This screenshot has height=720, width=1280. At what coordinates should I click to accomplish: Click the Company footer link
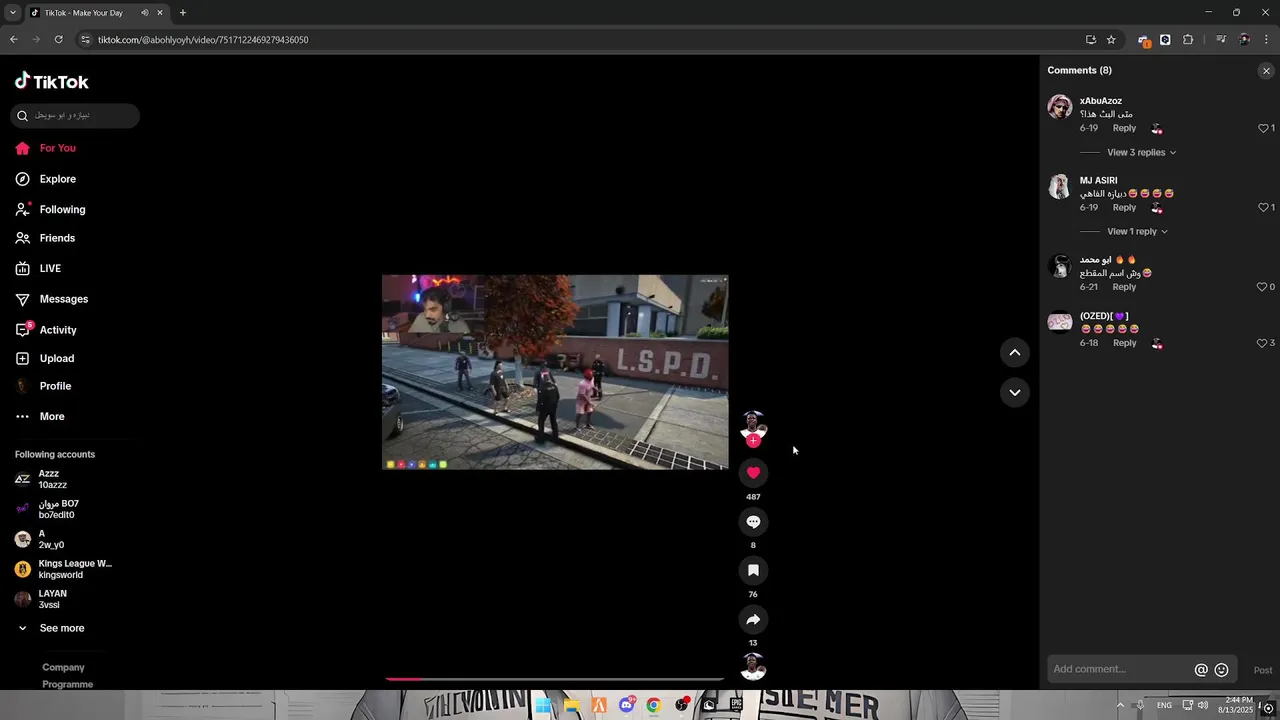pyautogui.click(x=63, y=668)
